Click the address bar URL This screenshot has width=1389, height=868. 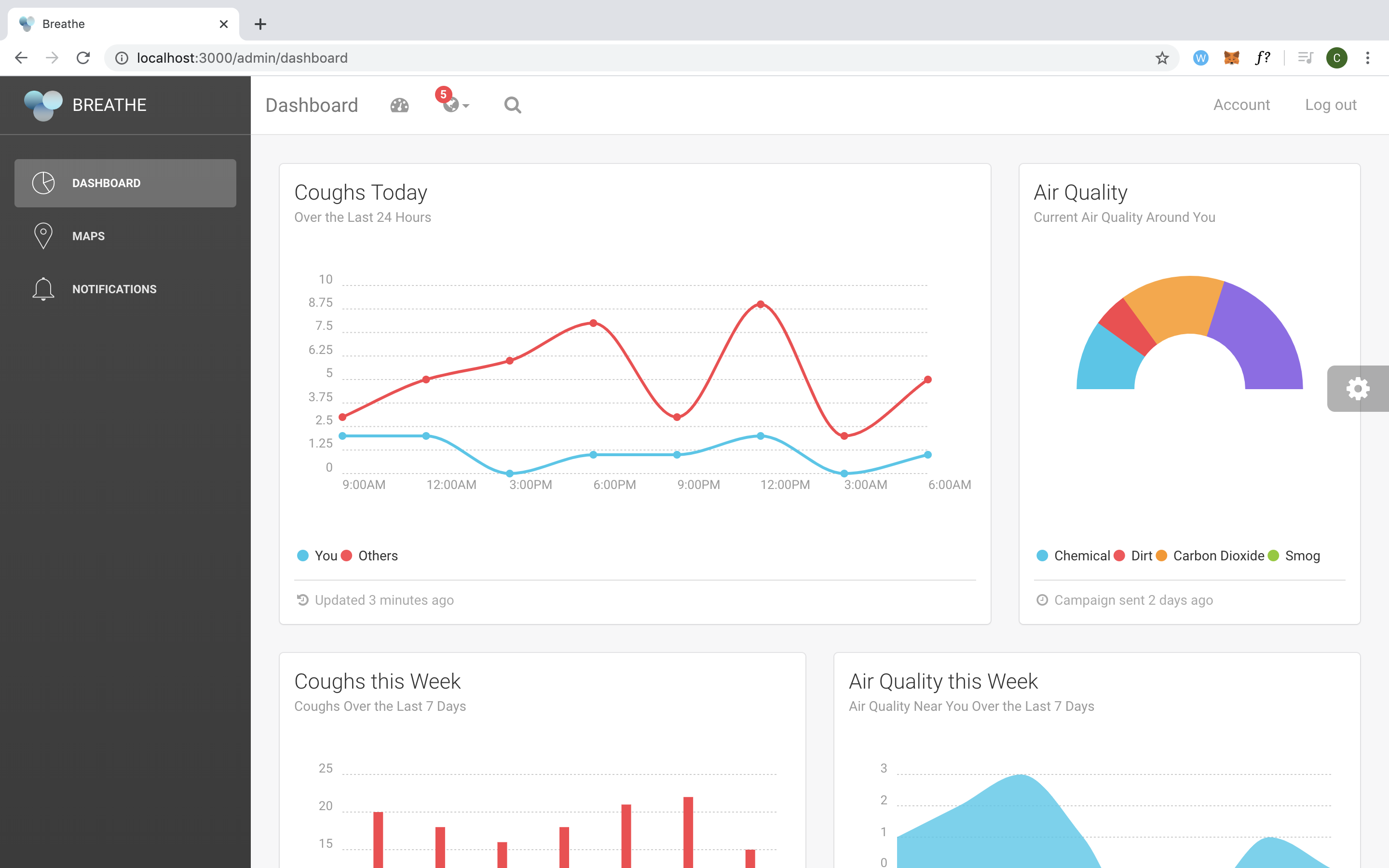point(242,58)
